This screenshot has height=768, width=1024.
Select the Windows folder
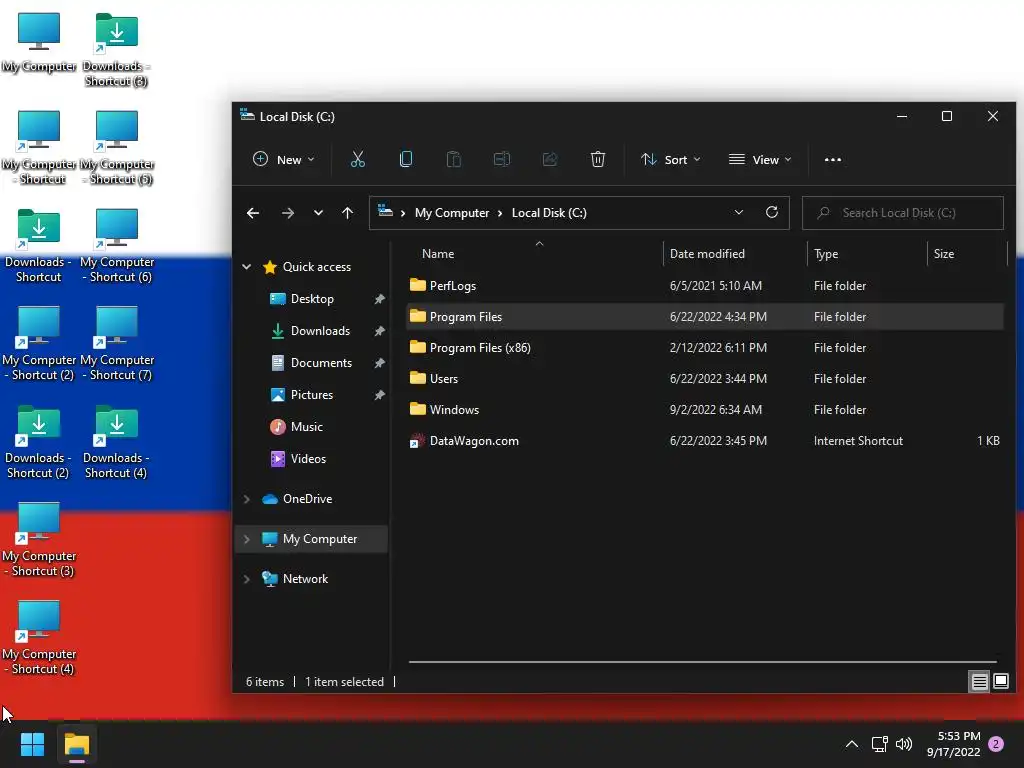coord(705,409)
